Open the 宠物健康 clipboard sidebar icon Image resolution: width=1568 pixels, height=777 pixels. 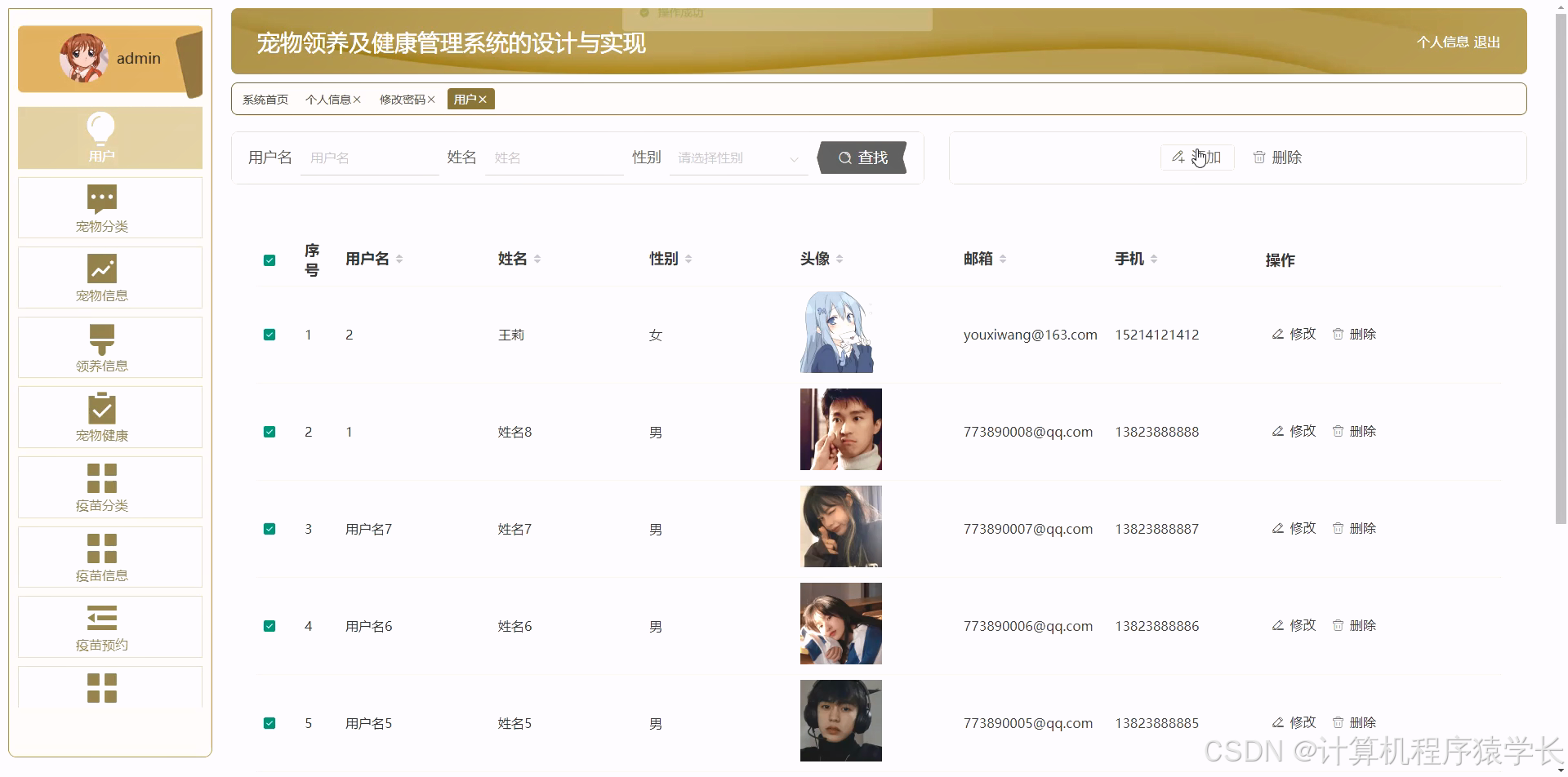[102, 408]
